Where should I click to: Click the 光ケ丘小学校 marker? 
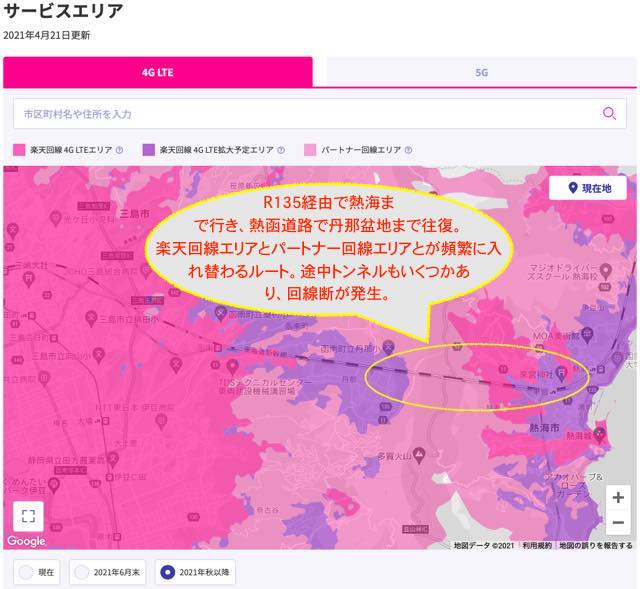[x=56, y=218]
